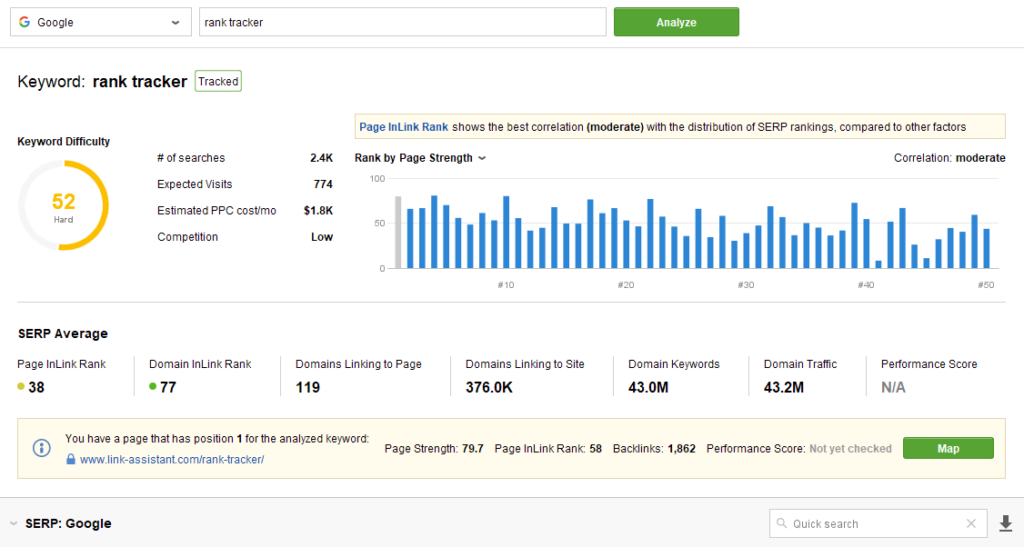Click inside the rank tracker keyword field
The width and height of the screenshot is (1024, 547).
(402, 22)
